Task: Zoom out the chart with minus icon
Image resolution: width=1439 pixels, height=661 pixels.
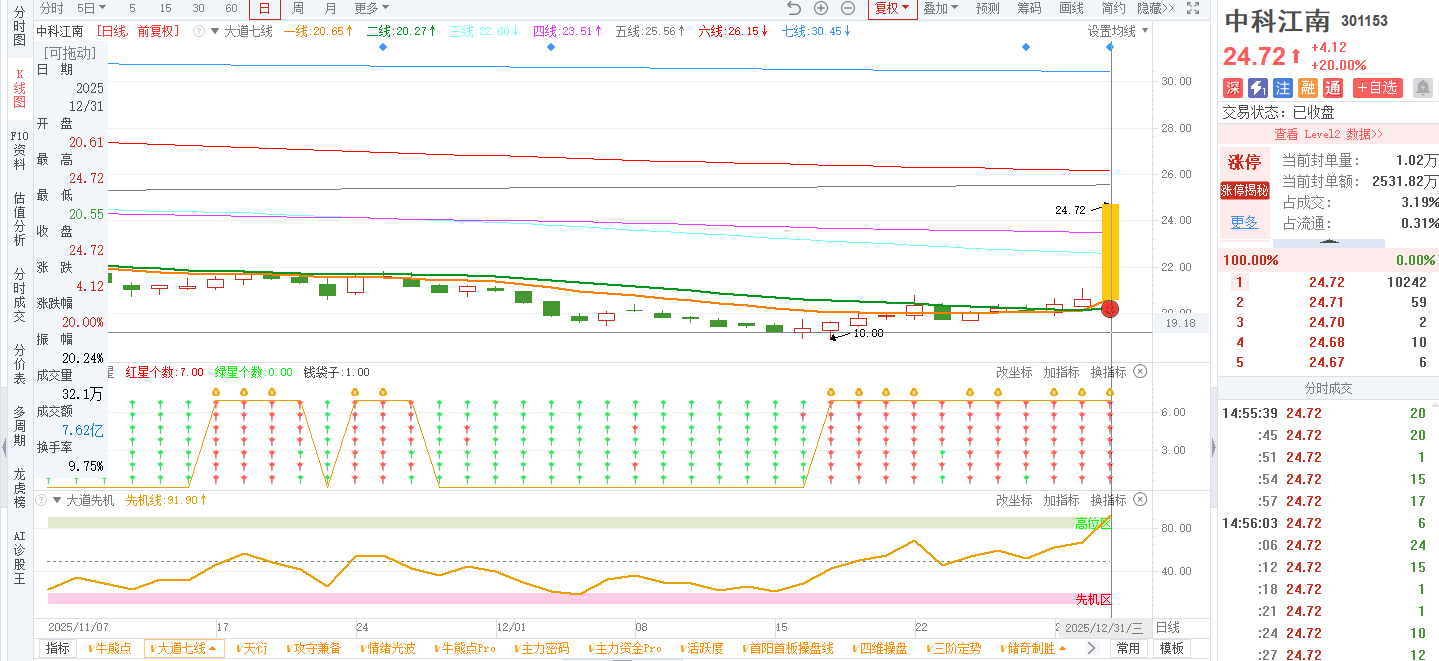Action: [848, 8]
